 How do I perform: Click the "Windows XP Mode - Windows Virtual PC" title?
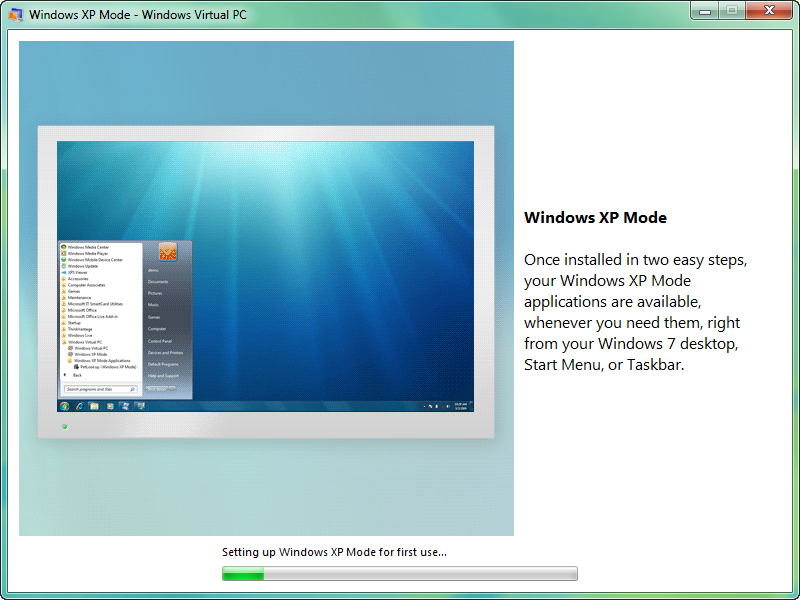(138, 15)
